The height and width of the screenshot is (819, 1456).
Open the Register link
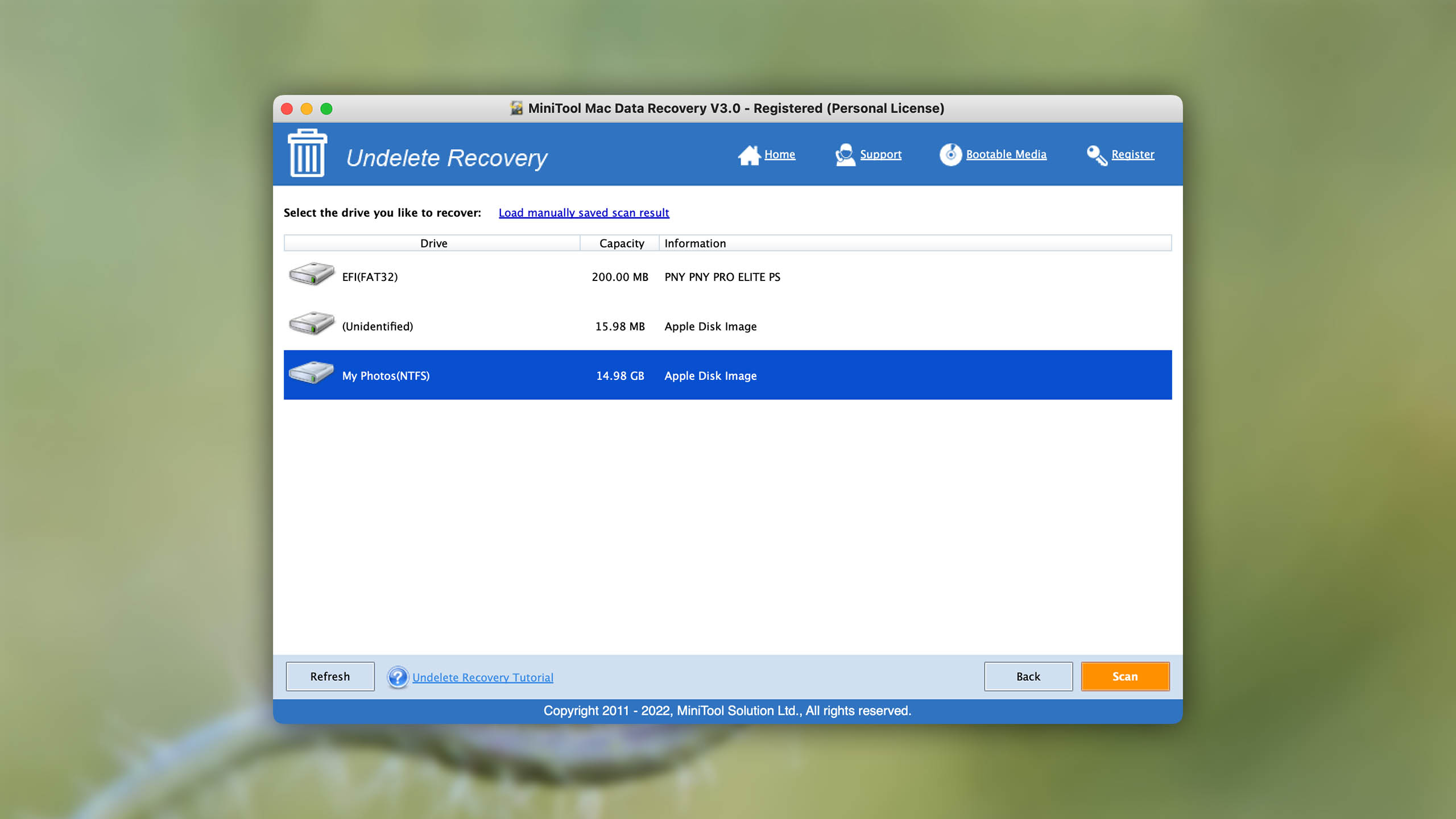pyautogui.click(x=1132, y=154)
